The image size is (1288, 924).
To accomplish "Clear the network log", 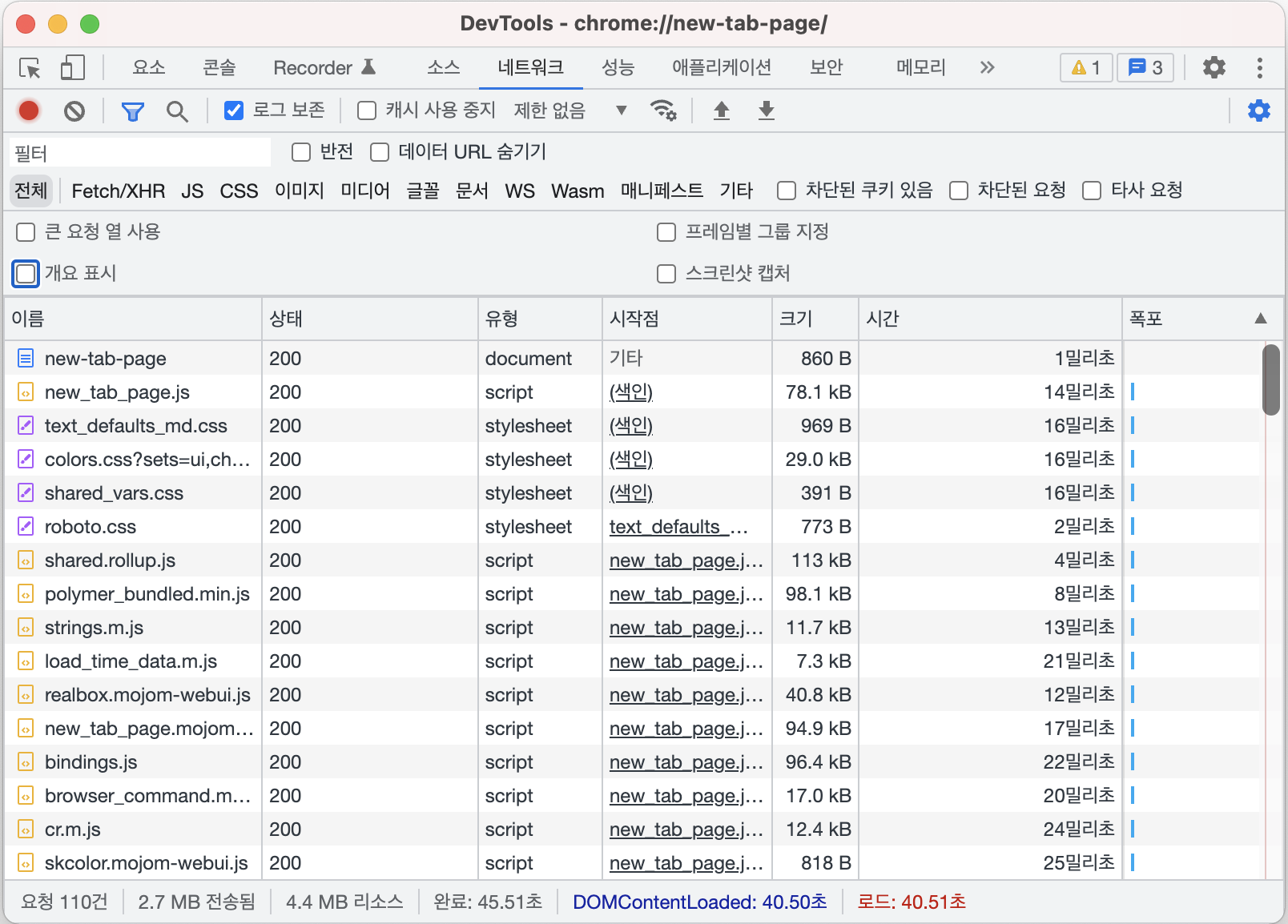I will point(74,110).
